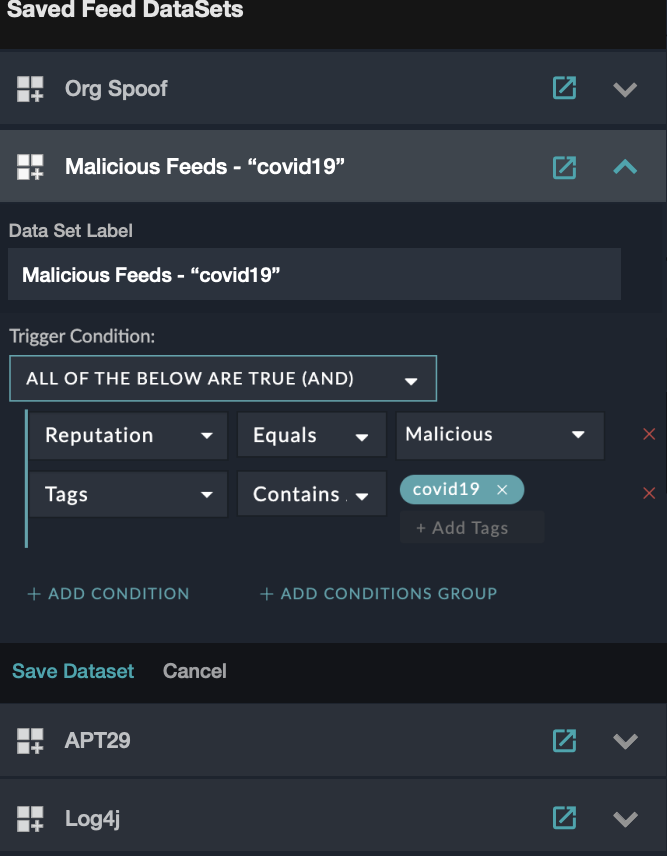Open APT29 dataset external link icon
Image resolution: width=667 pixels, height=856 pixels.
click(564, 740)
